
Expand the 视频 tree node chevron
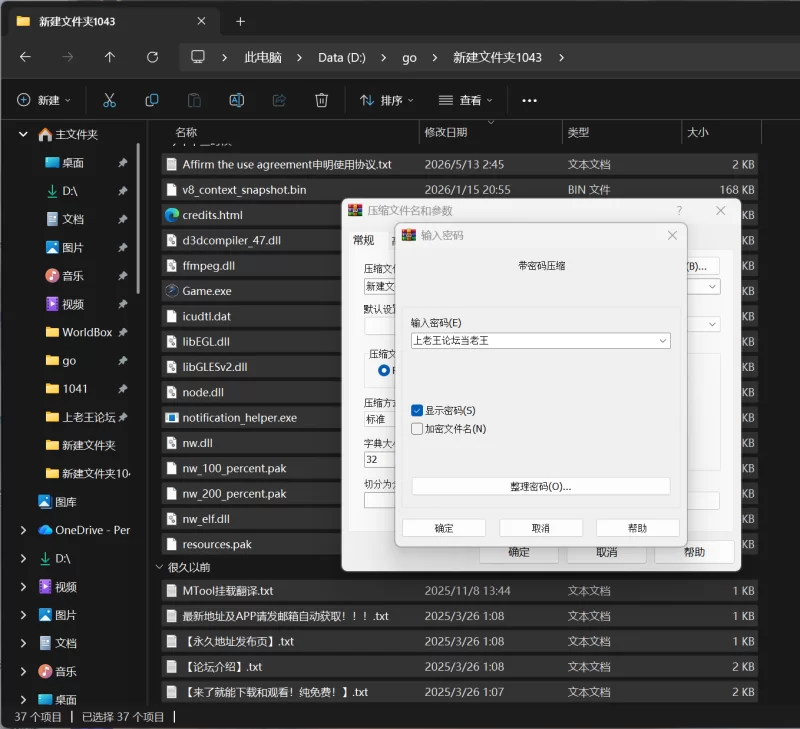pos(23,587)
